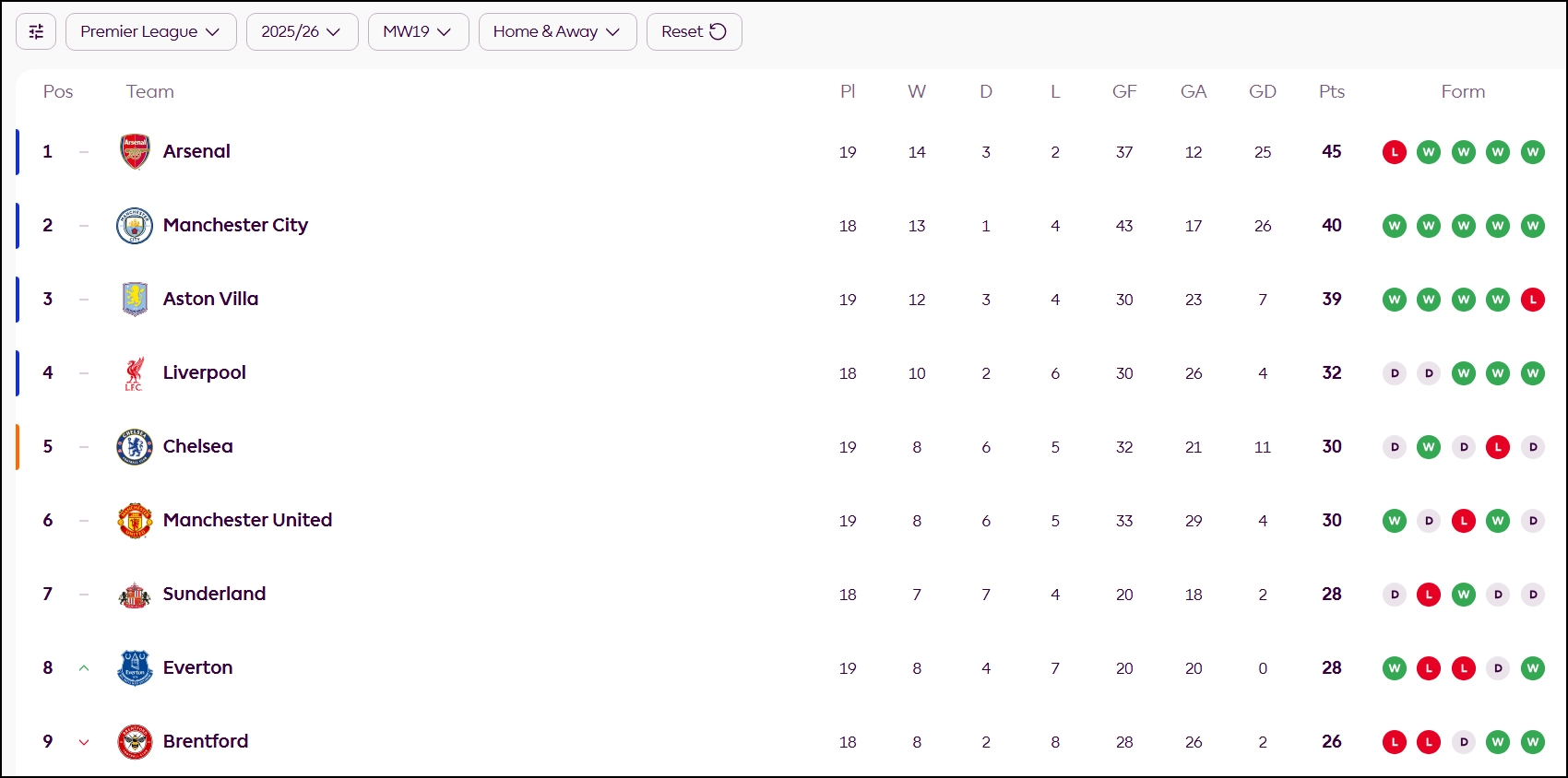Open the Sunderland team link
This screenshot has height=778, width=1568.
(214, 594)
